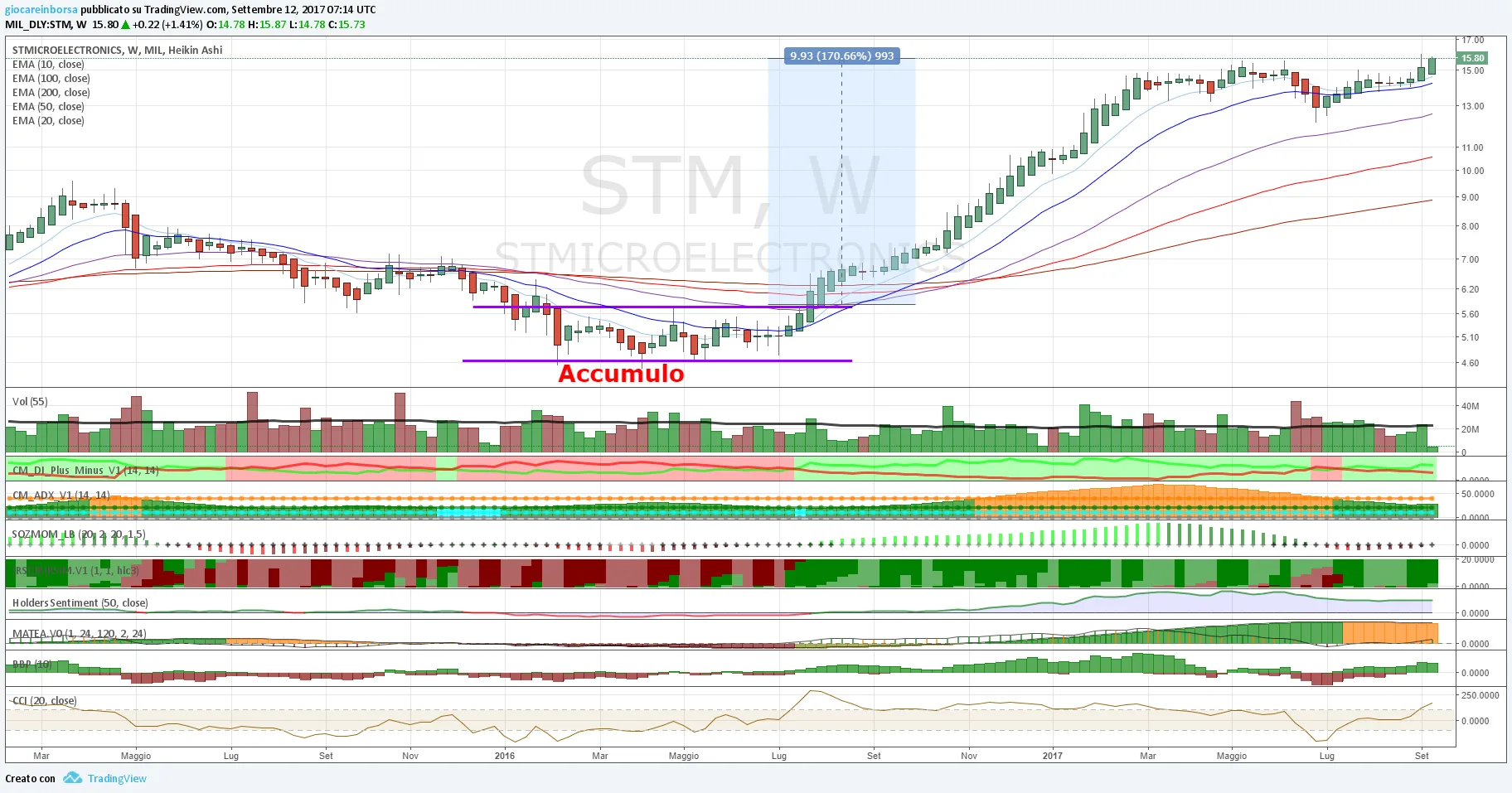Click the 9.93 (170.66%) 993 measure label

click(x=841, y=56)
